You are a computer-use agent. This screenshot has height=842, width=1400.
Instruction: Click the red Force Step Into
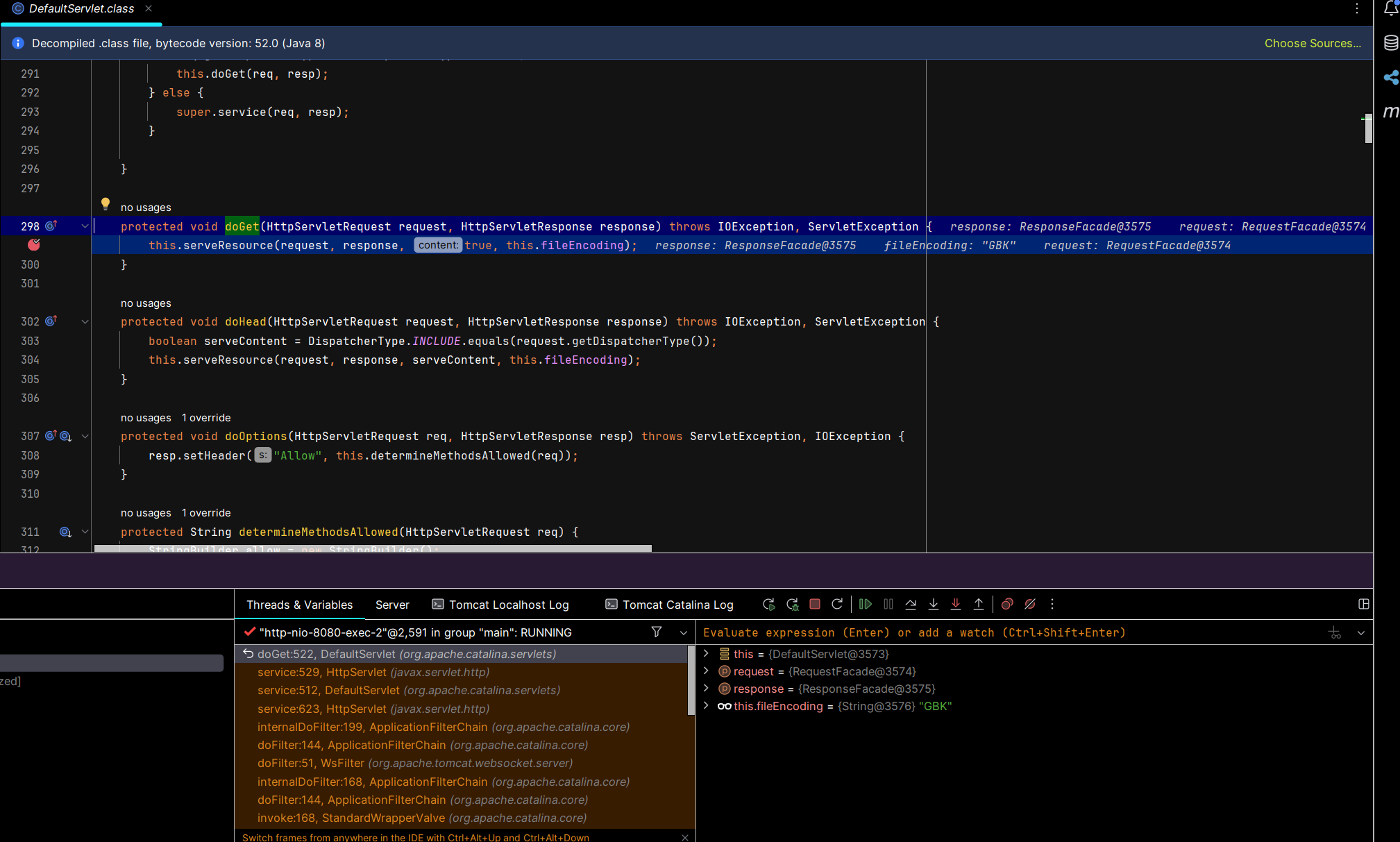(x=956, y=604)
